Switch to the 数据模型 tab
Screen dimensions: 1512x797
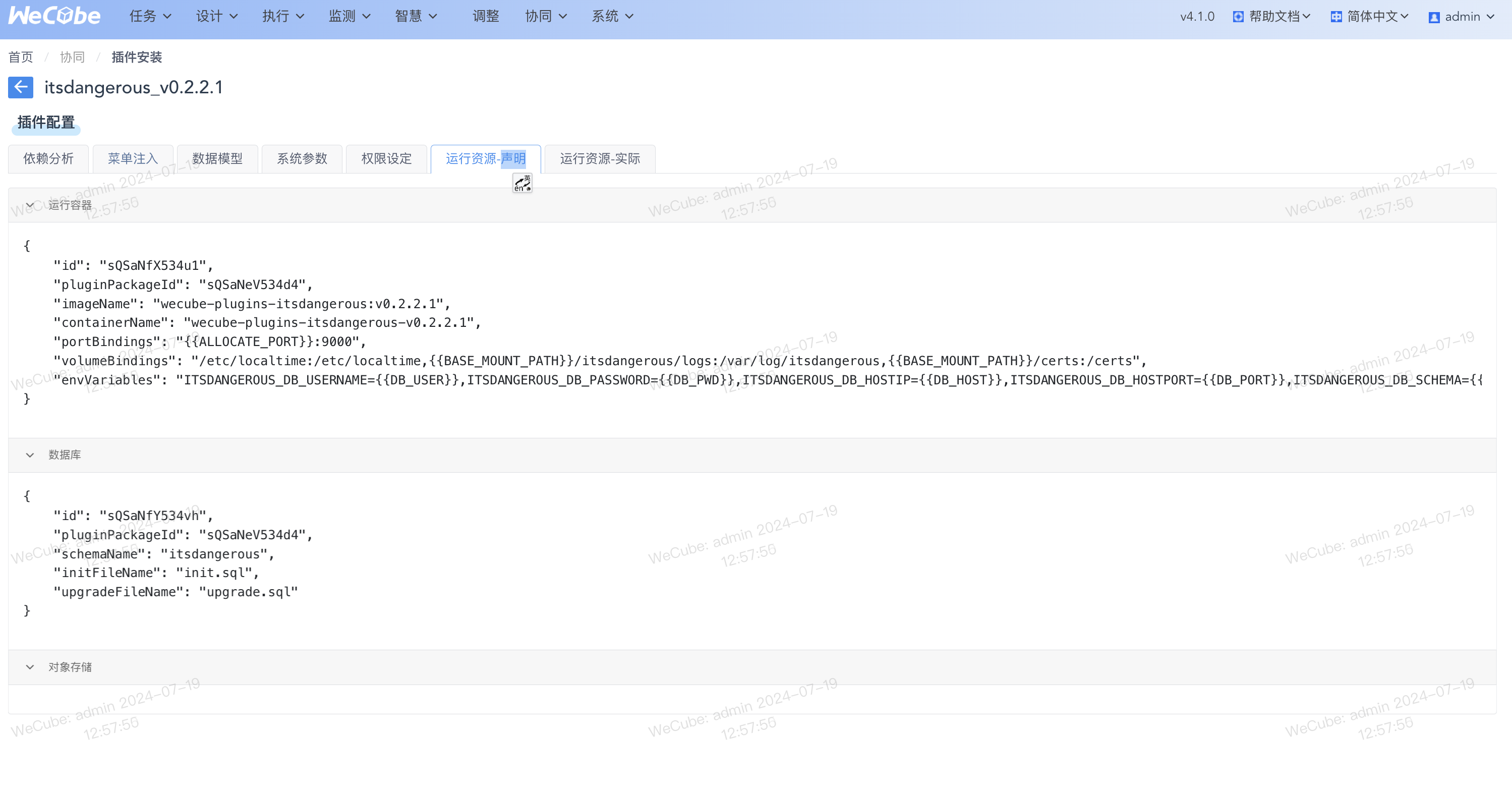pyautogui.click(x=217, y=158)
